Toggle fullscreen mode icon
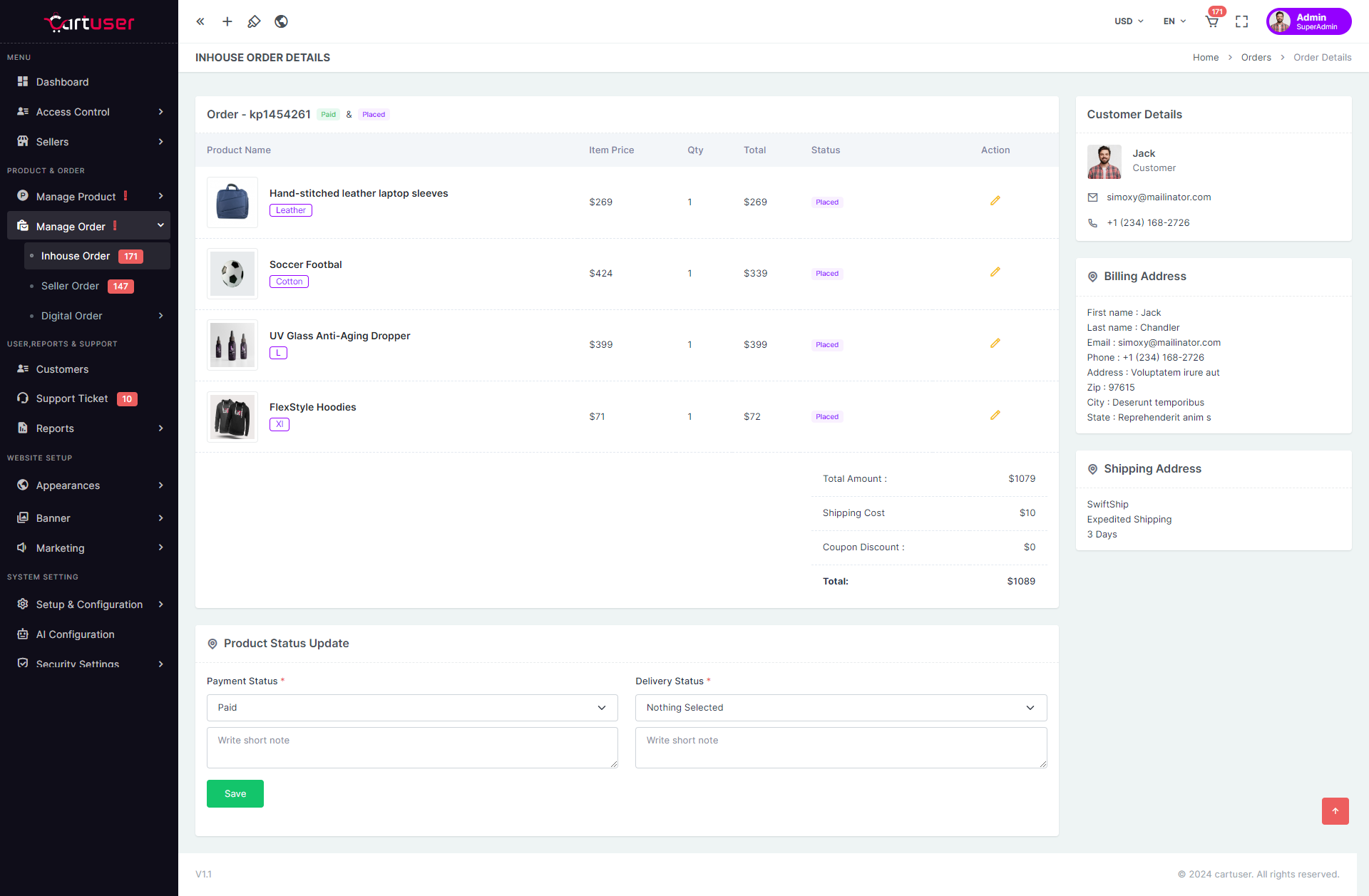 pos(1241,21)
